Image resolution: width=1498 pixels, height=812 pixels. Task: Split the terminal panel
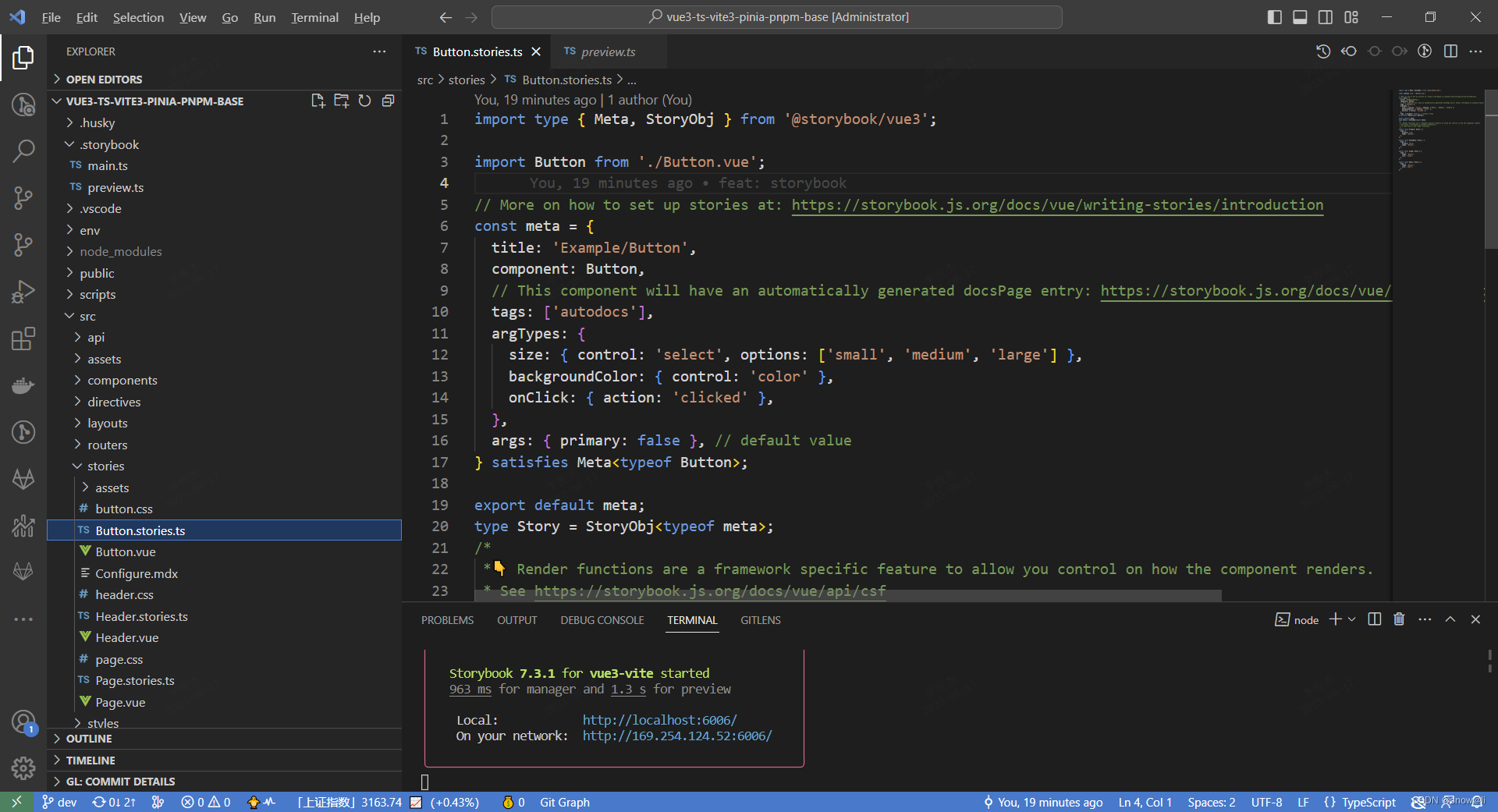click(1375, 619)
